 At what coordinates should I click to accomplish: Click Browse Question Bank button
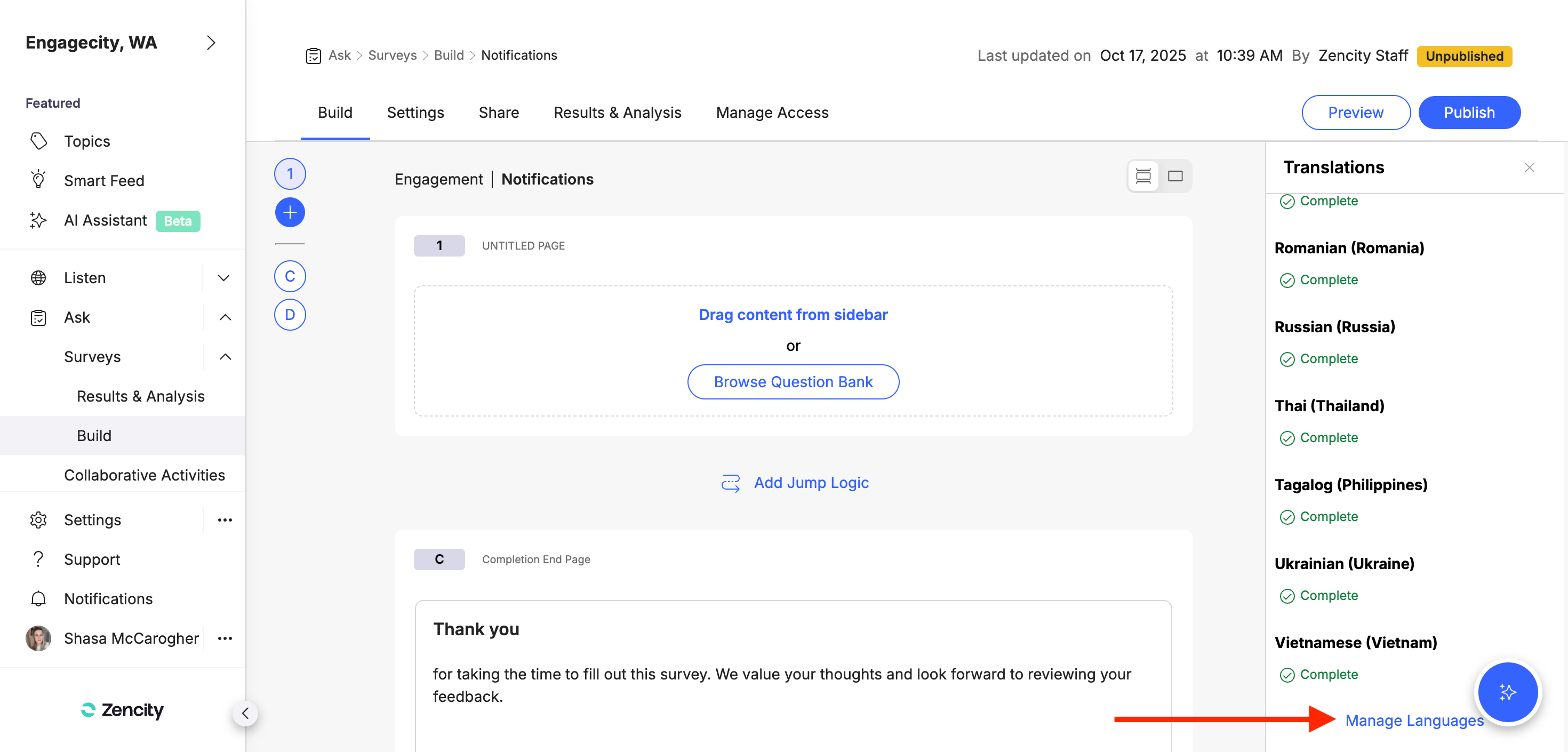tap(793, 382)
